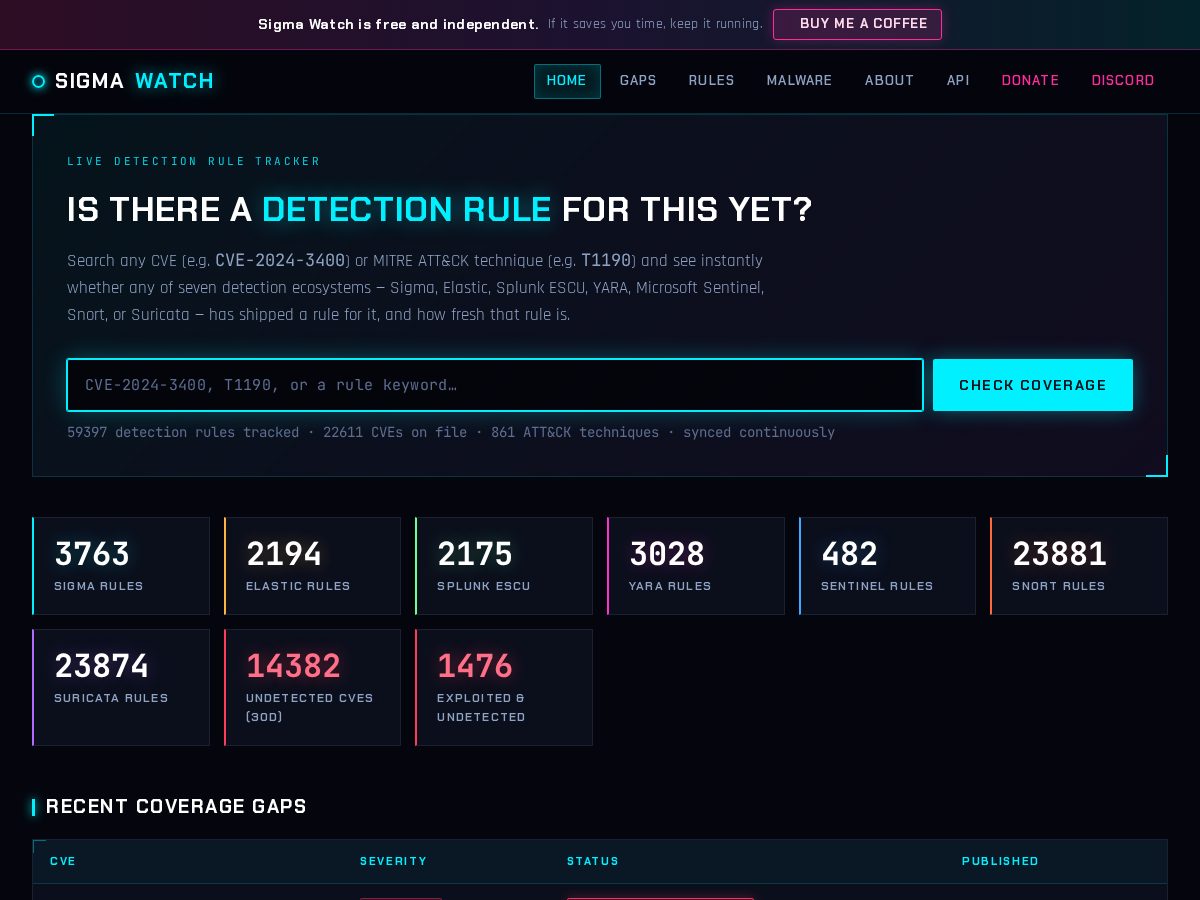Open the 1476 Exploited & Undetected card

pos(504,687)
